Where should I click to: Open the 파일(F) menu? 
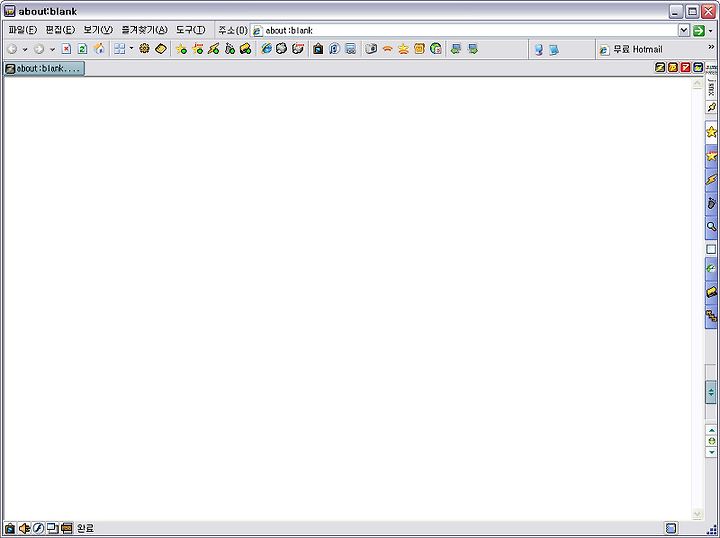click(x=22, y=30)
